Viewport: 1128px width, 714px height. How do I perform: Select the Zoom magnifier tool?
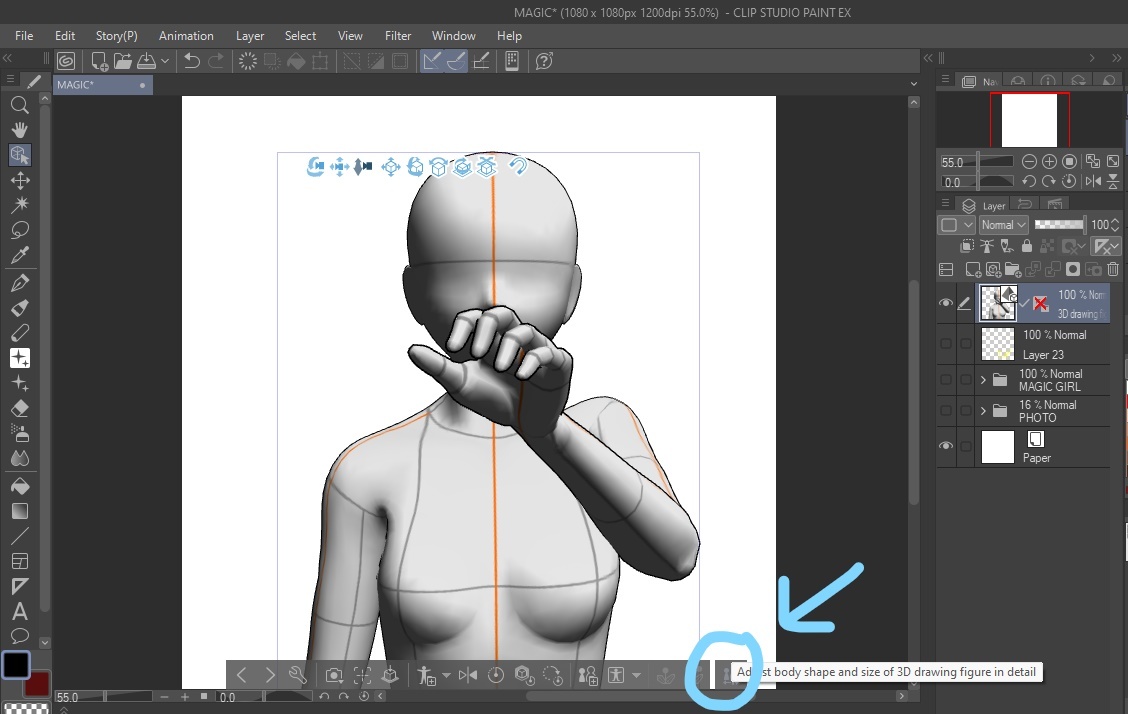(19, 105)
